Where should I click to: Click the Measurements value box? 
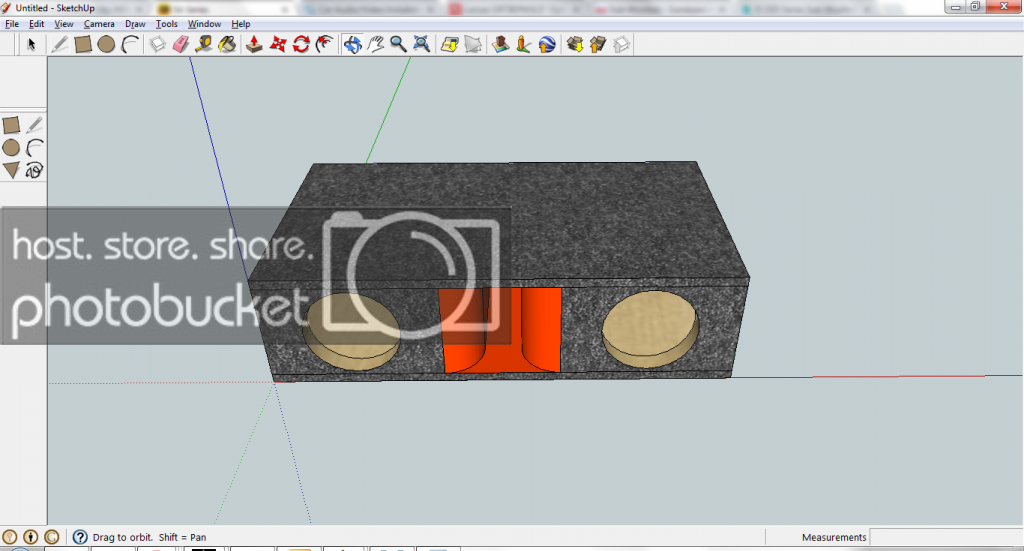click(946, 537)
